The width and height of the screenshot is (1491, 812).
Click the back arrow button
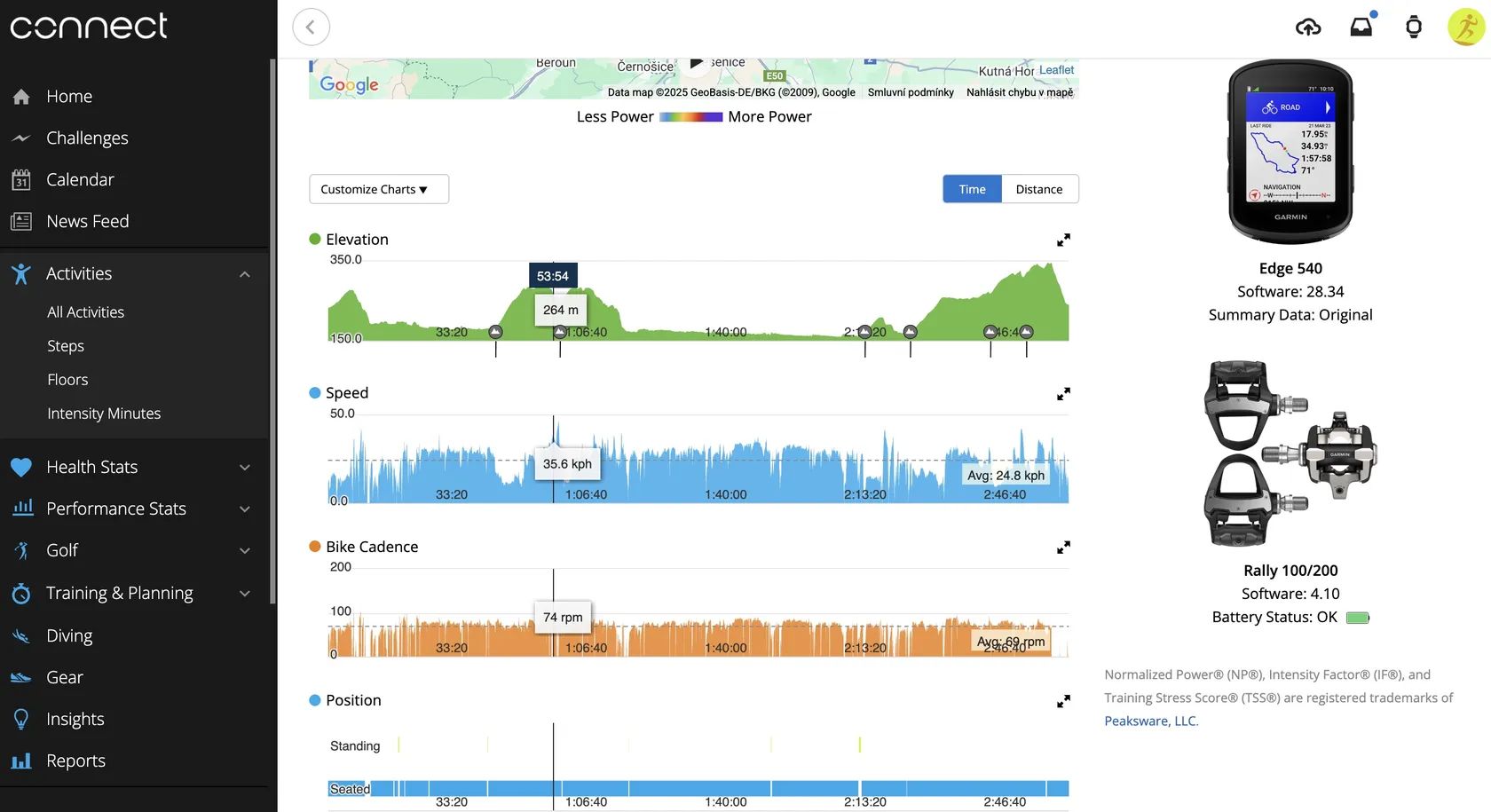point(311,28)
